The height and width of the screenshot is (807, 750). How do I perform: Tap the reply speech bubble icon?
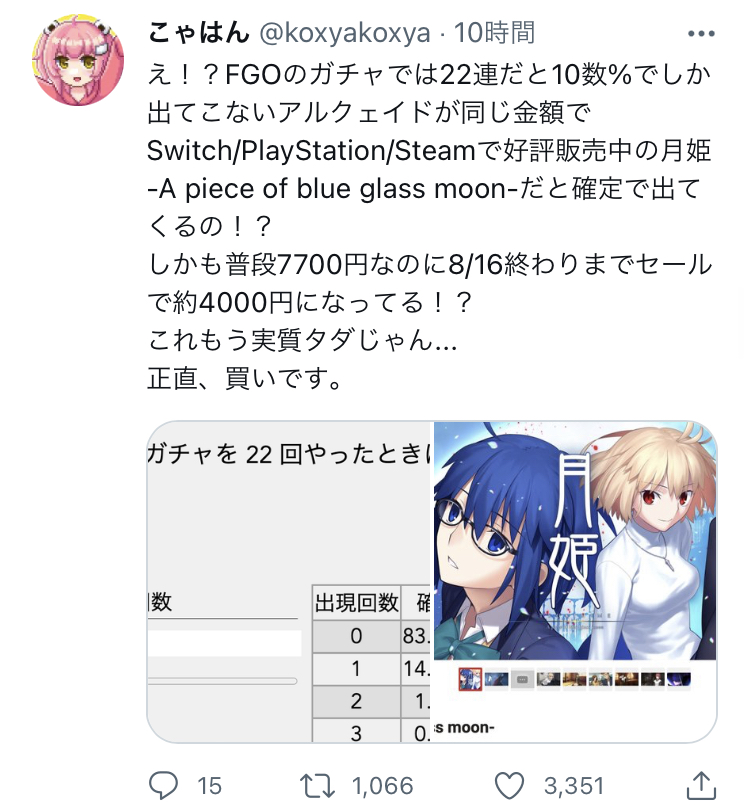pos(163,786)
